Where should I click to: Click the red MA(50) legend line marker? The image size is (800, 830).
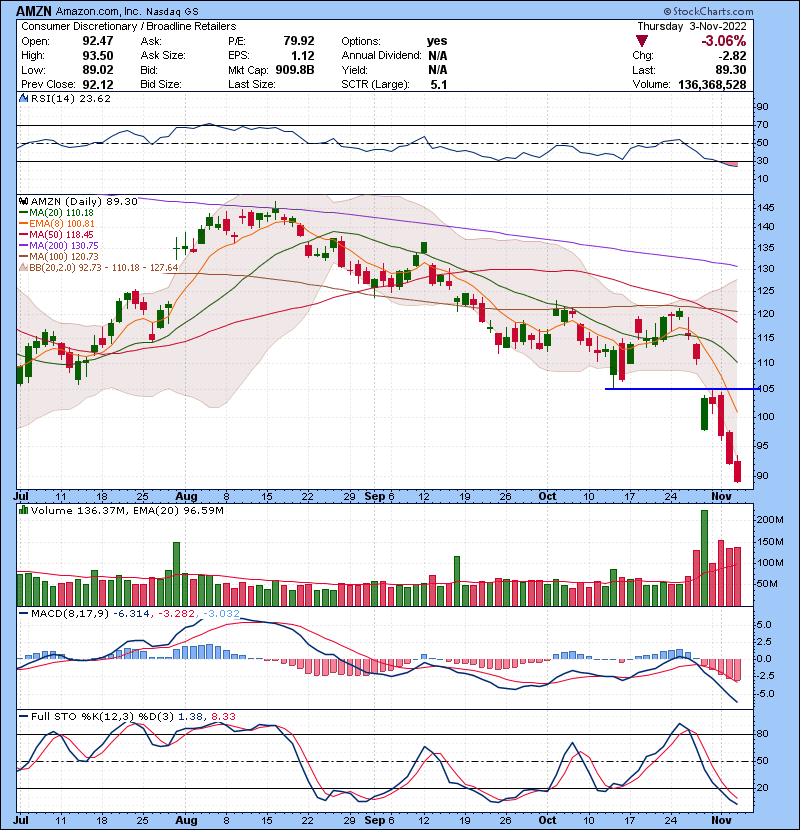point(24,234)
